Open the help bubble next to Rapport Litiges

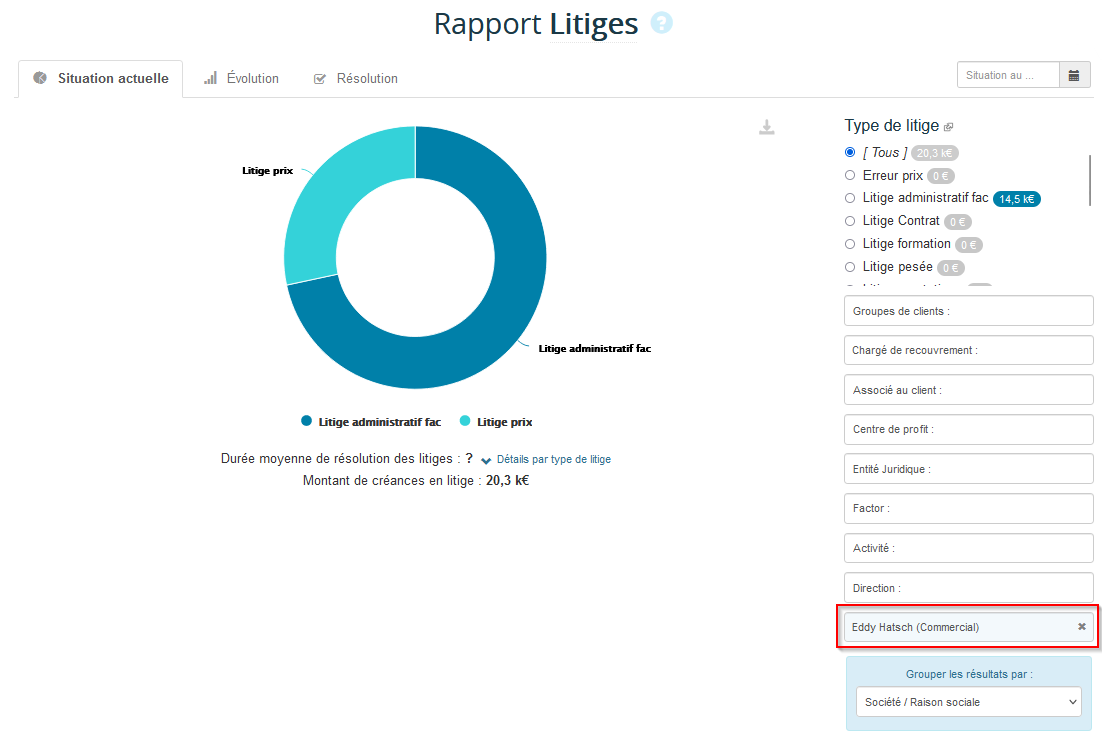(661, 23)
